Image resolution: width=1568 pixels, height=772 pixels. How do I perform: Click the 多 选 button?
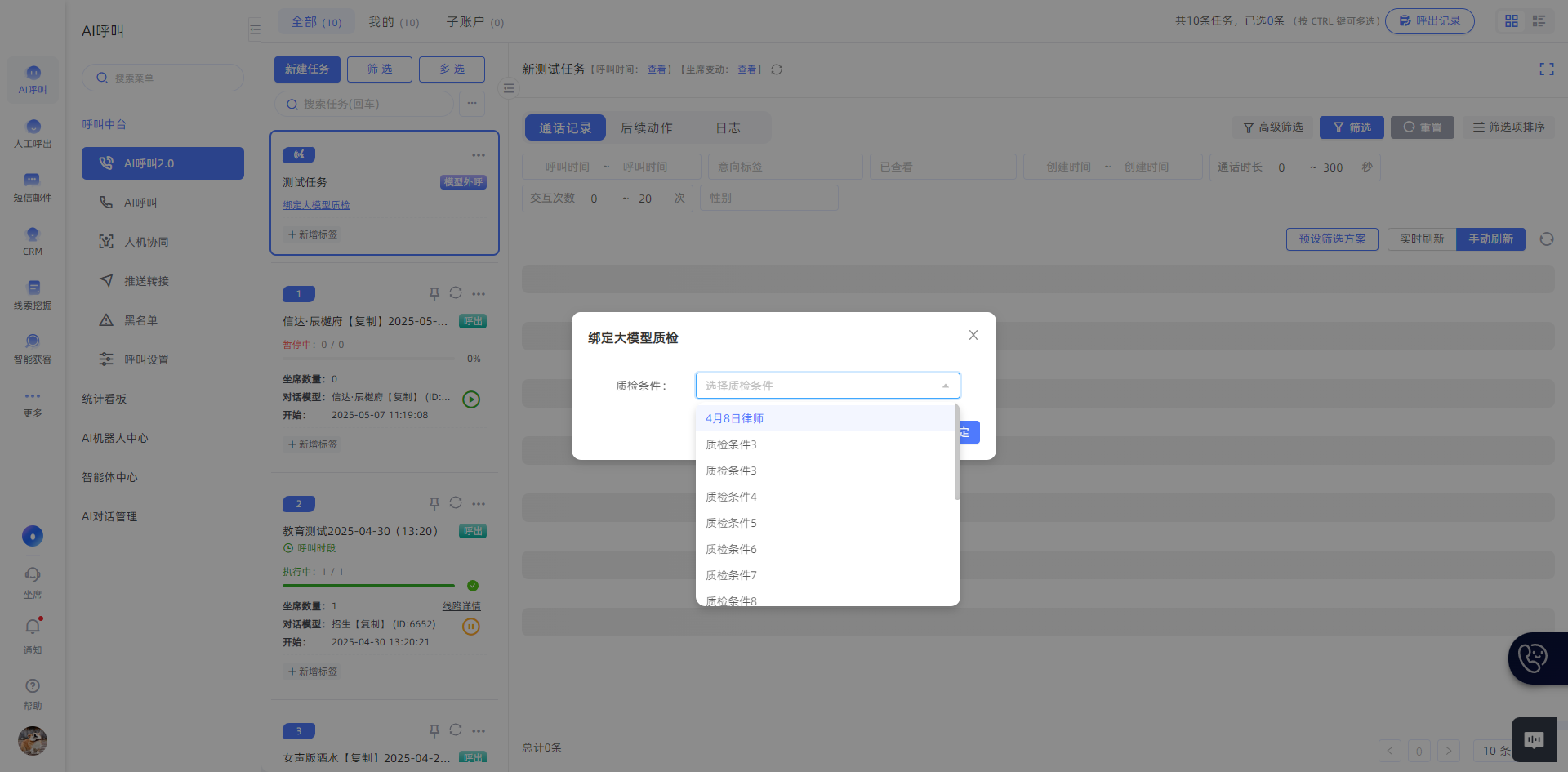coord(452,69)
